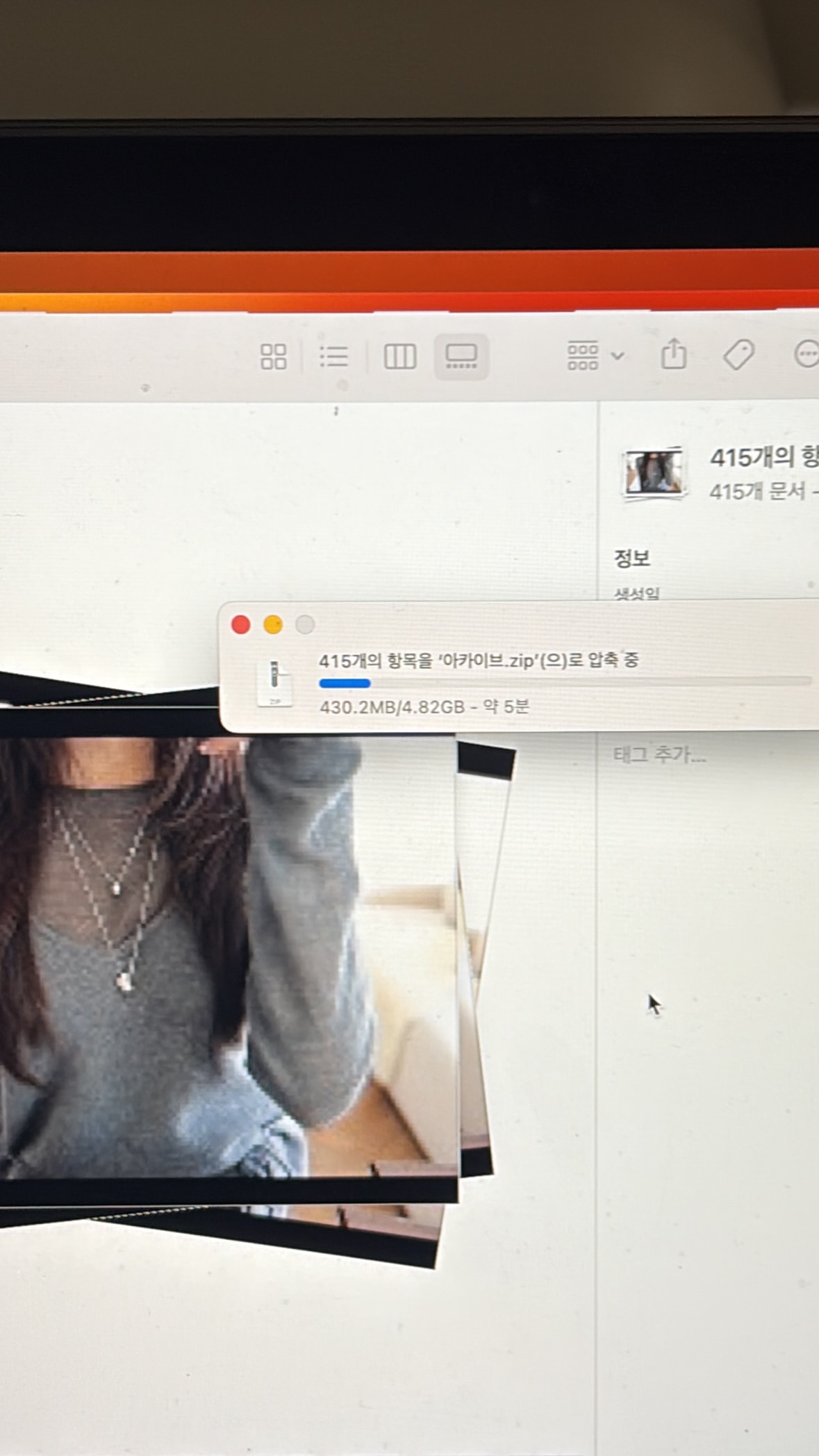Minimize the compression progress window

point(273,625)
